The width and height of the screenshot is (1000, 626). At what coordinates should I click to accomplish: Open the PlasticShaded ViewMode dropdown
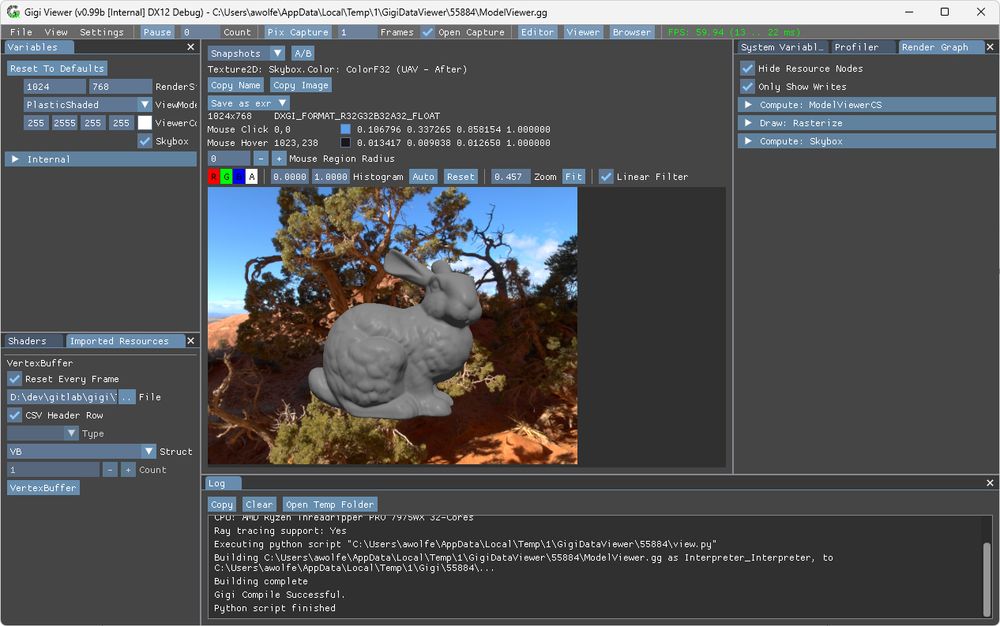tap(88, 105)
